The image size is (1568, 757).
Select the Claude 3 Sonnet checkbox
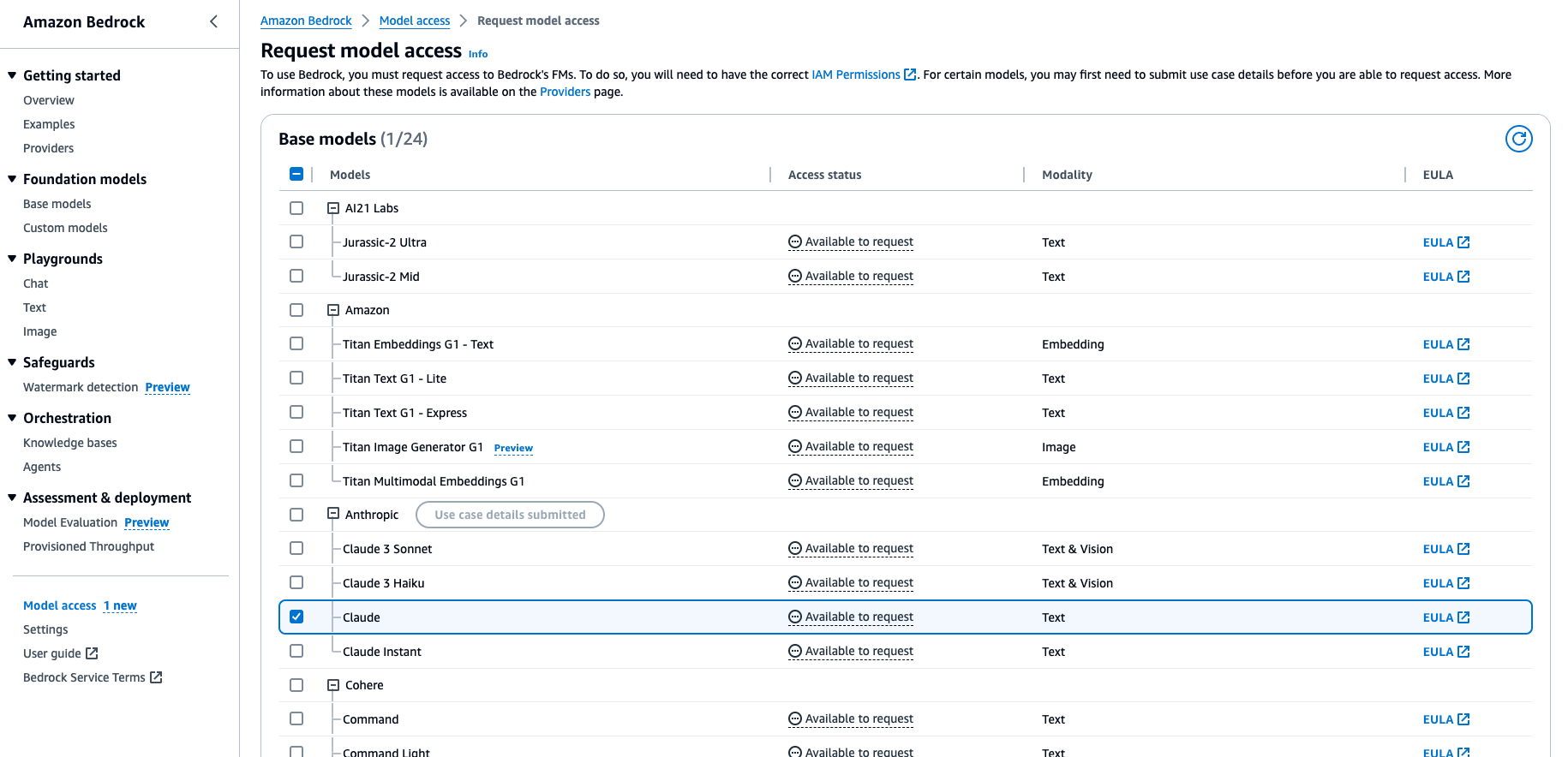tap(296, 548)
